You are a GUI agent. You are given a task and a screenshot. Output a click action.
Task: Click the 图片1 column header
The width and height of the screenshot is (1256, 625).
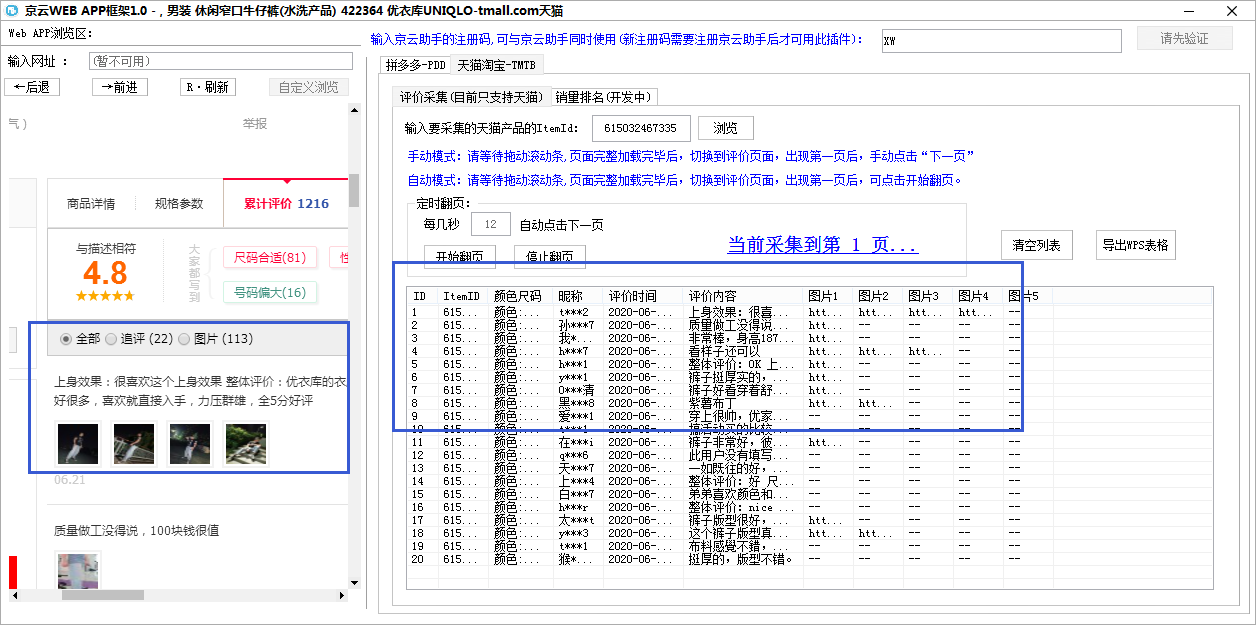point(830,296)
